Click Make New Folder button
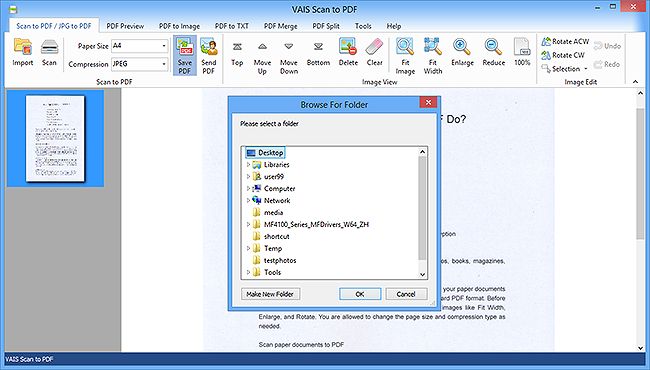The height and width of the screenshot is (370, 650). tap(270, 294)
